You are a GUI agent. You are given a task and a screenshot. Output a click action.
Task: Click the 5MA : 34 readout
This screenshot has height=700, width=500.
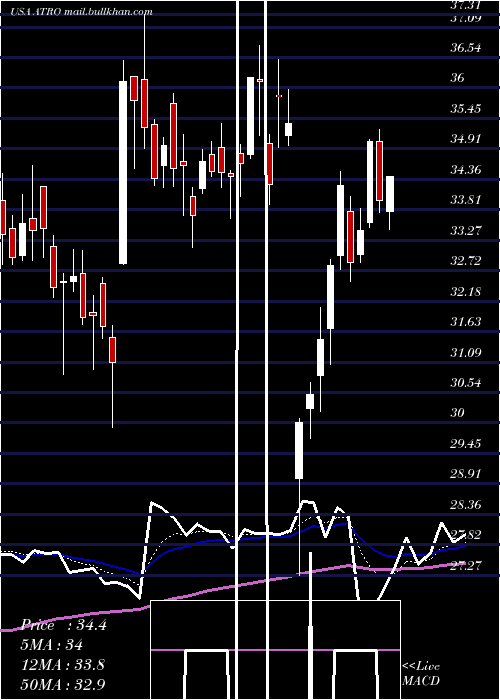(52, 645)
